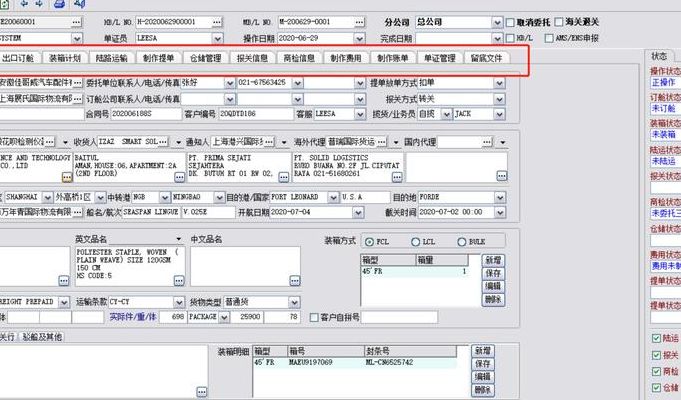Open ellipsis lookup for 通知人 field
Screen dimensions: 681x400
(269, 142)
